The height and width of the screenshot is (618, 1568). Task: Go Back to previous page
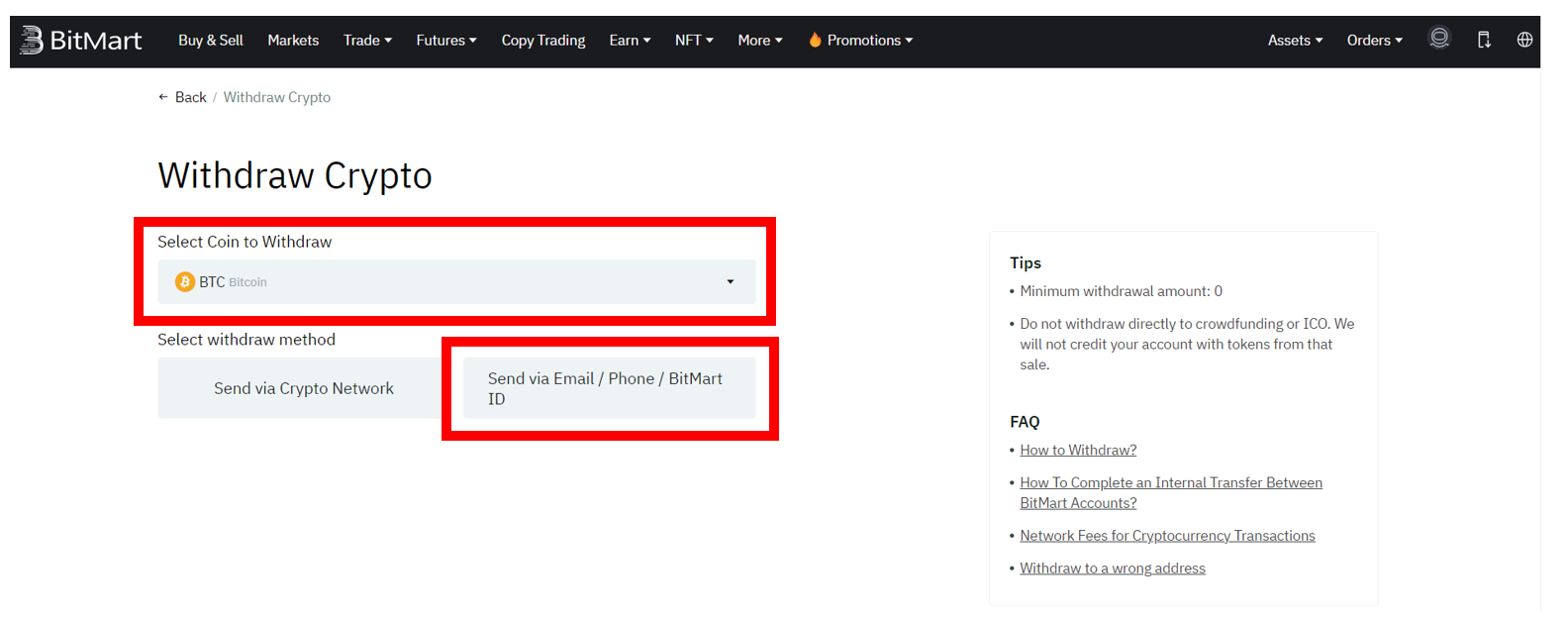182,97
